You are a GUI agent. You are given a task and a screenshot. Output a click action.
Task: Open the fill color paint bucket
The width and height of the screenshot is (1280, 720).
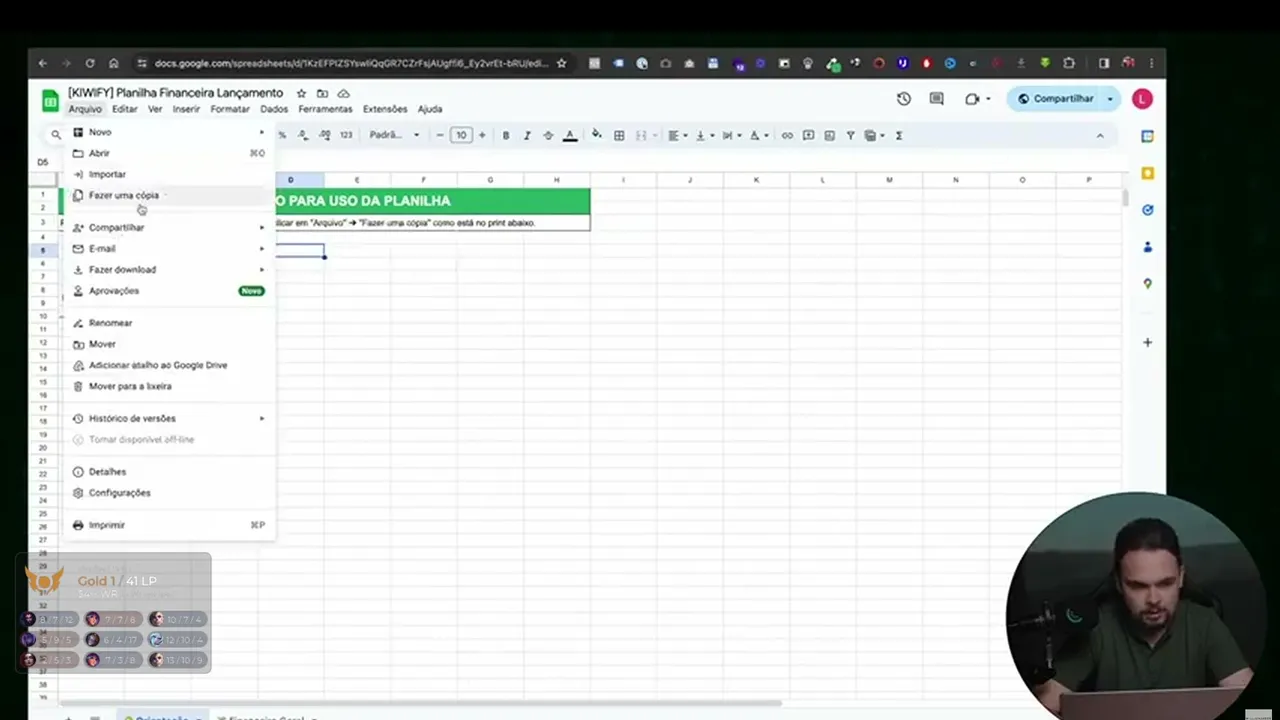597,135
